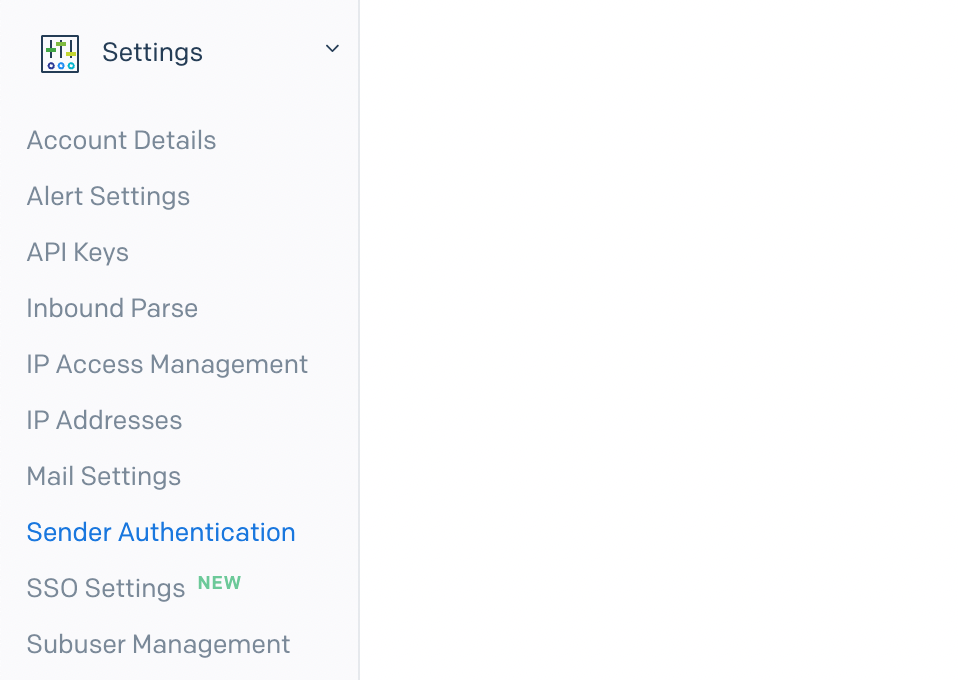
Task: Open SSO Settings
Action: pyautogui.click(x=105, y=588)
